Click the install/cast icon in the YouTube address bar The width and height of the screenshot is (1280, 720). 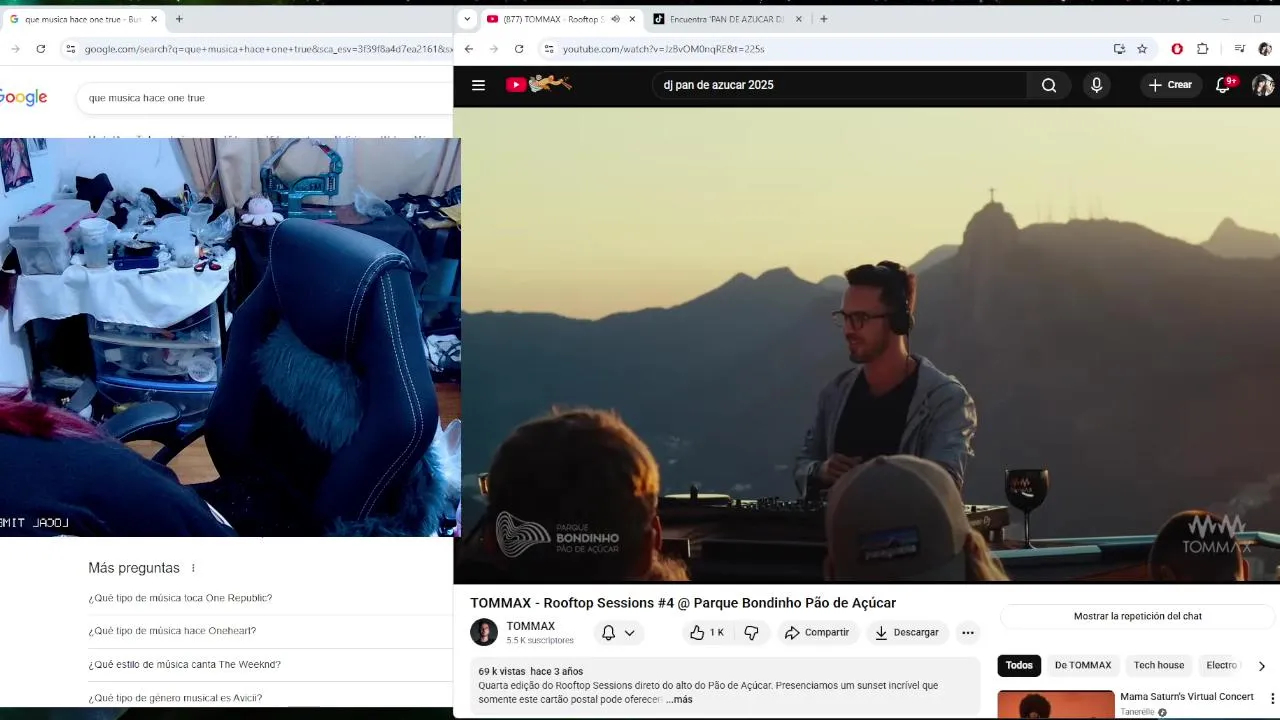(x=1119, y=49)
